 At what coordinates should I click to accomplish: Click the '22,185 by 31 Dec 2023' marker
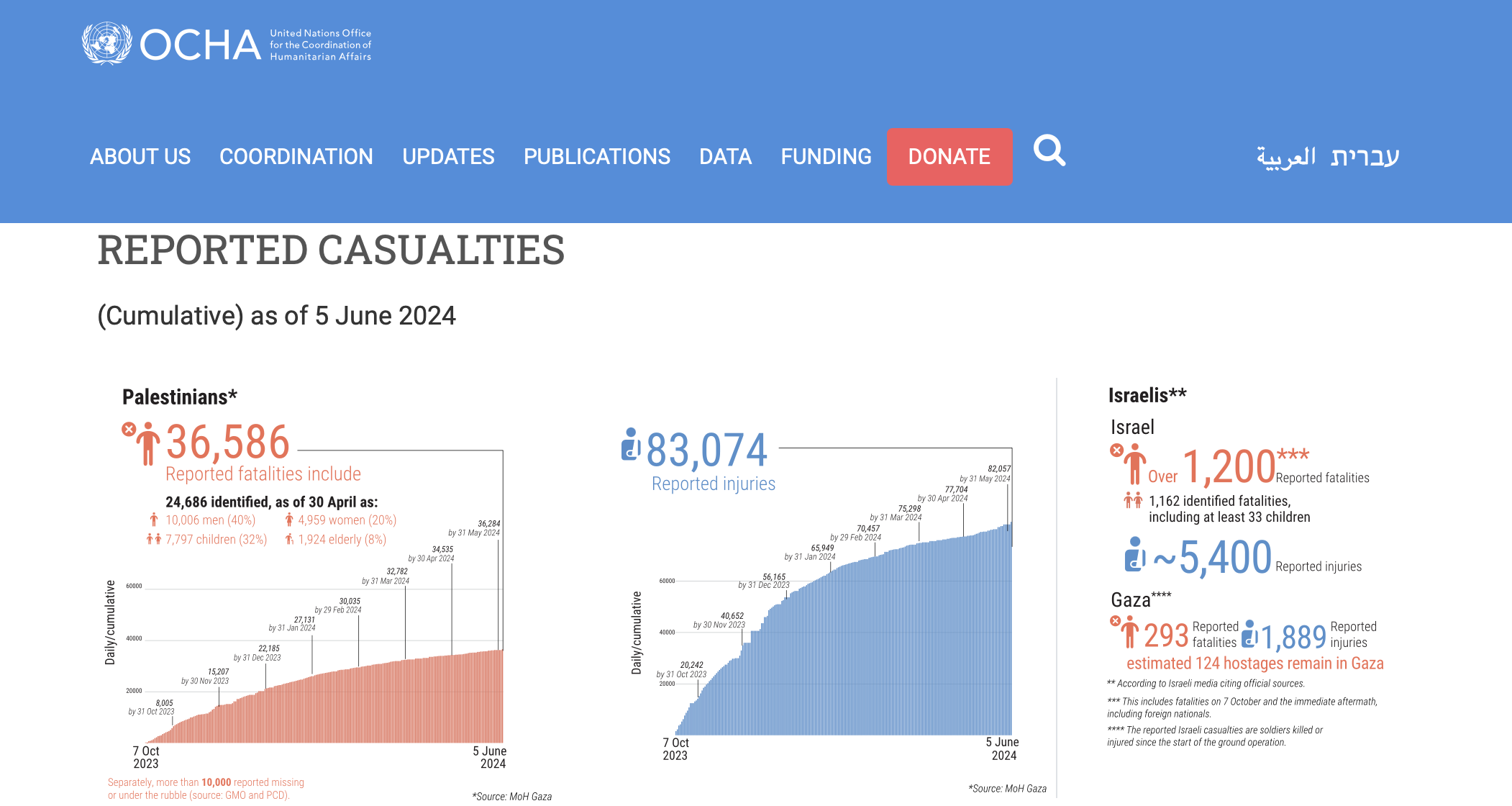(258, 653)
